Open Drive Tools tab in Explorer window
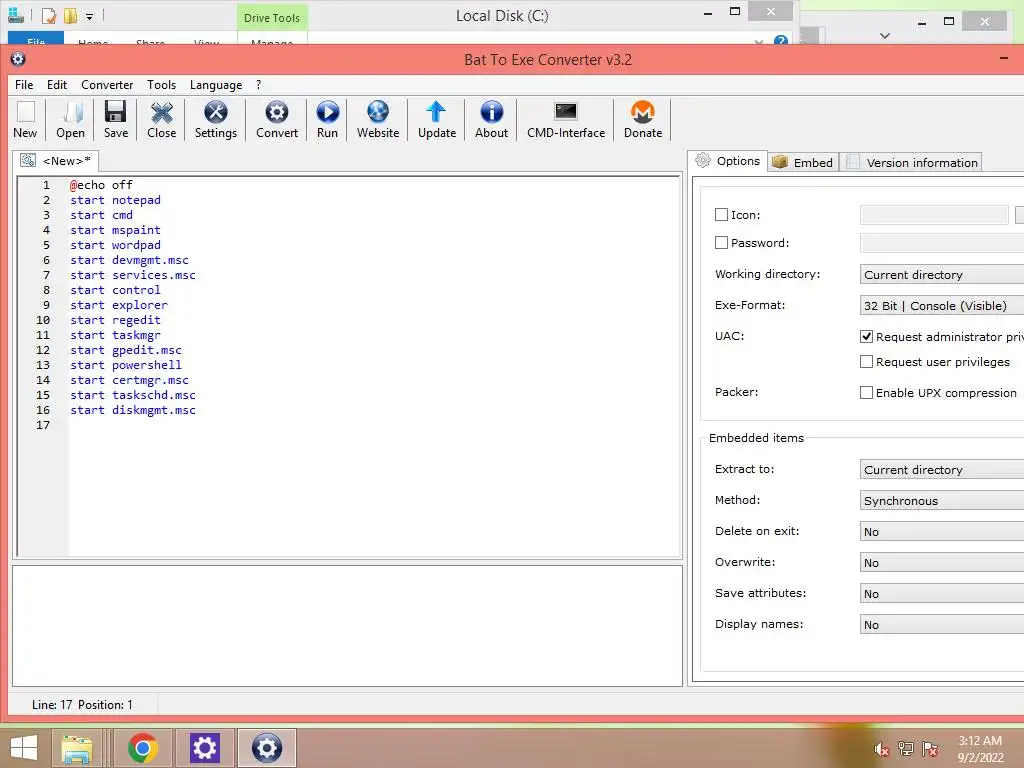1024x768 pixels. (272, 18)
